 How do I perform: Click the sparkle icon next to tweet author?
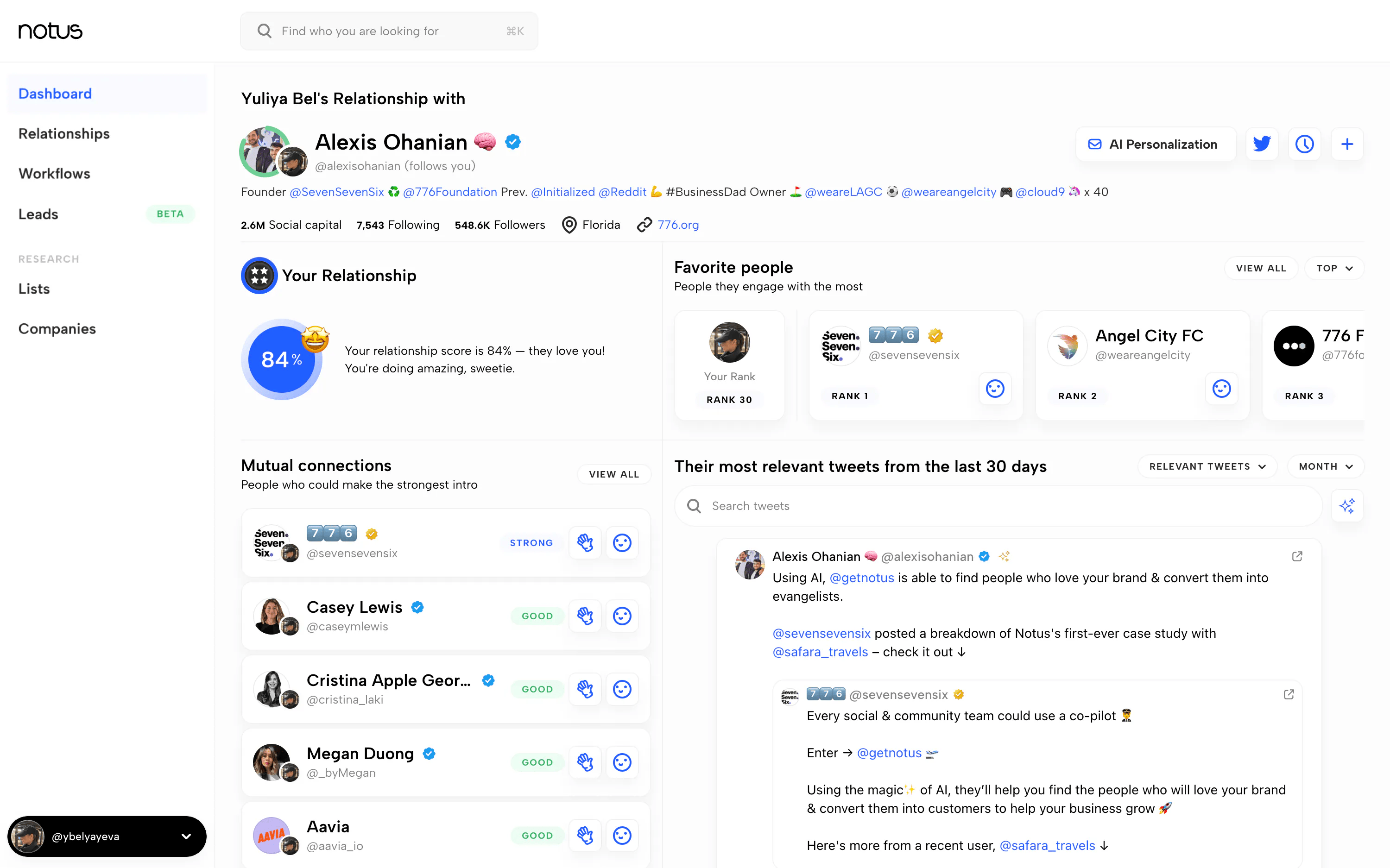click(x=1004, y=556)
